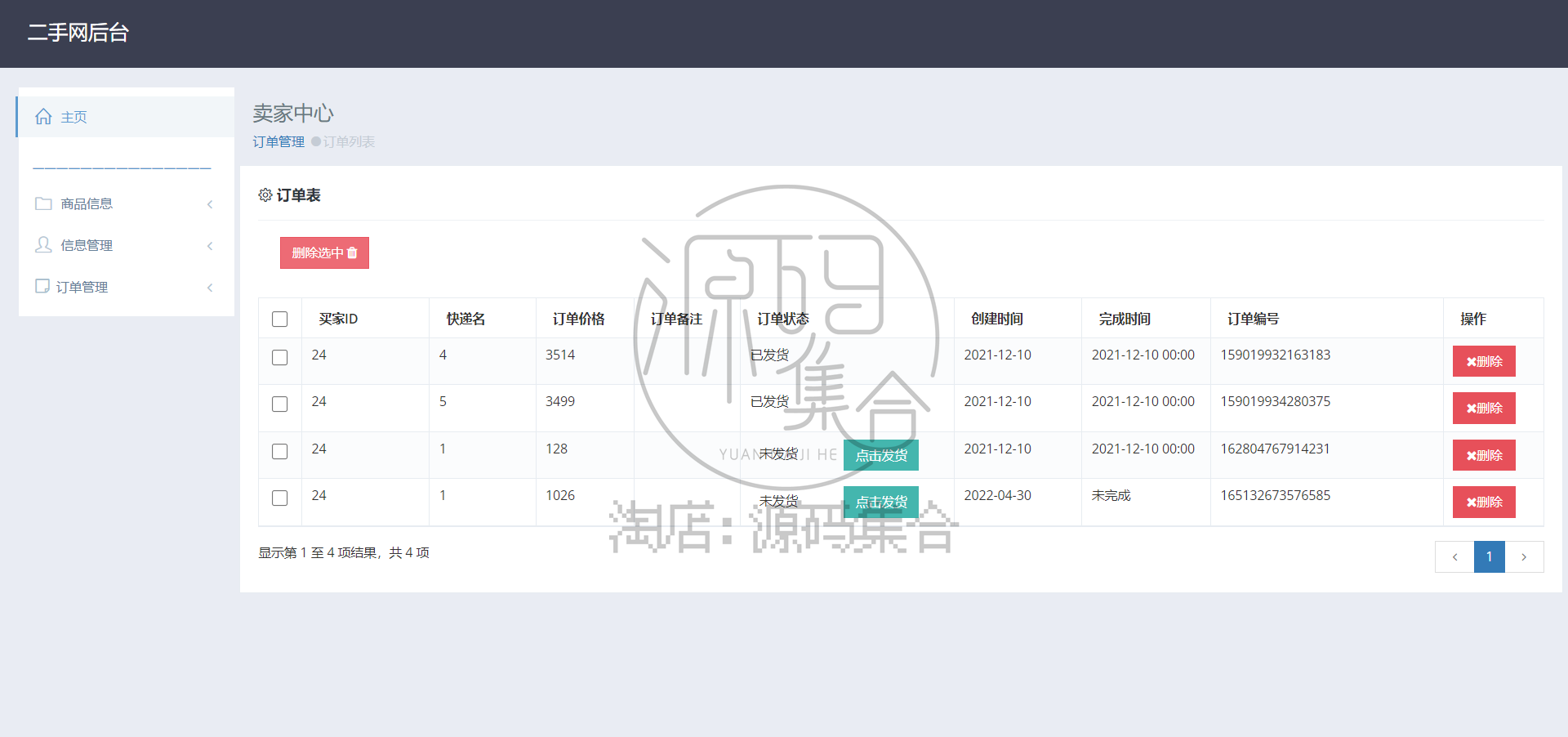Check the row for order 165132673576585
The image size is (1568, 737).
279,498
